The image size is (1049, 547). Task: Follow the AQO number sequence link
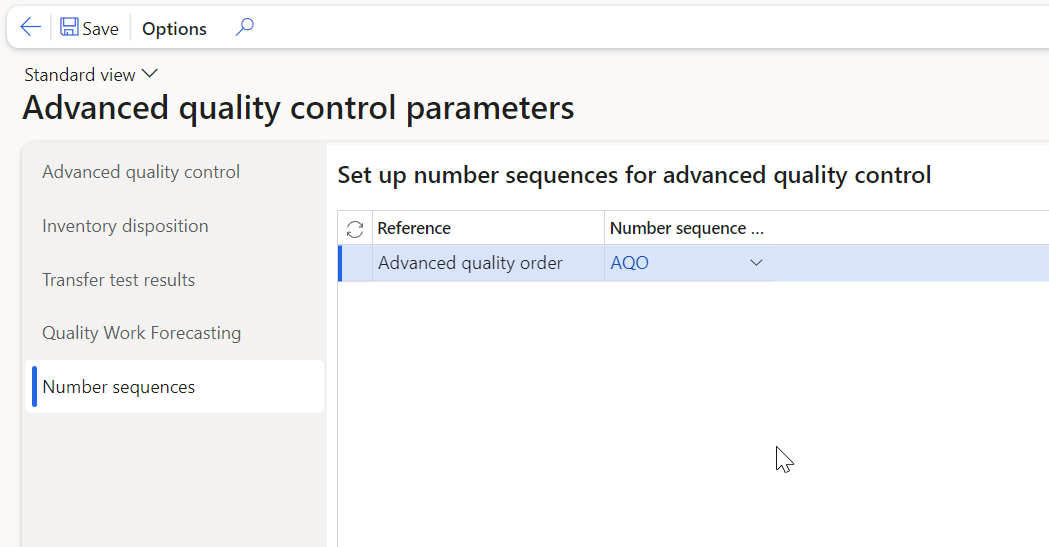629,263
